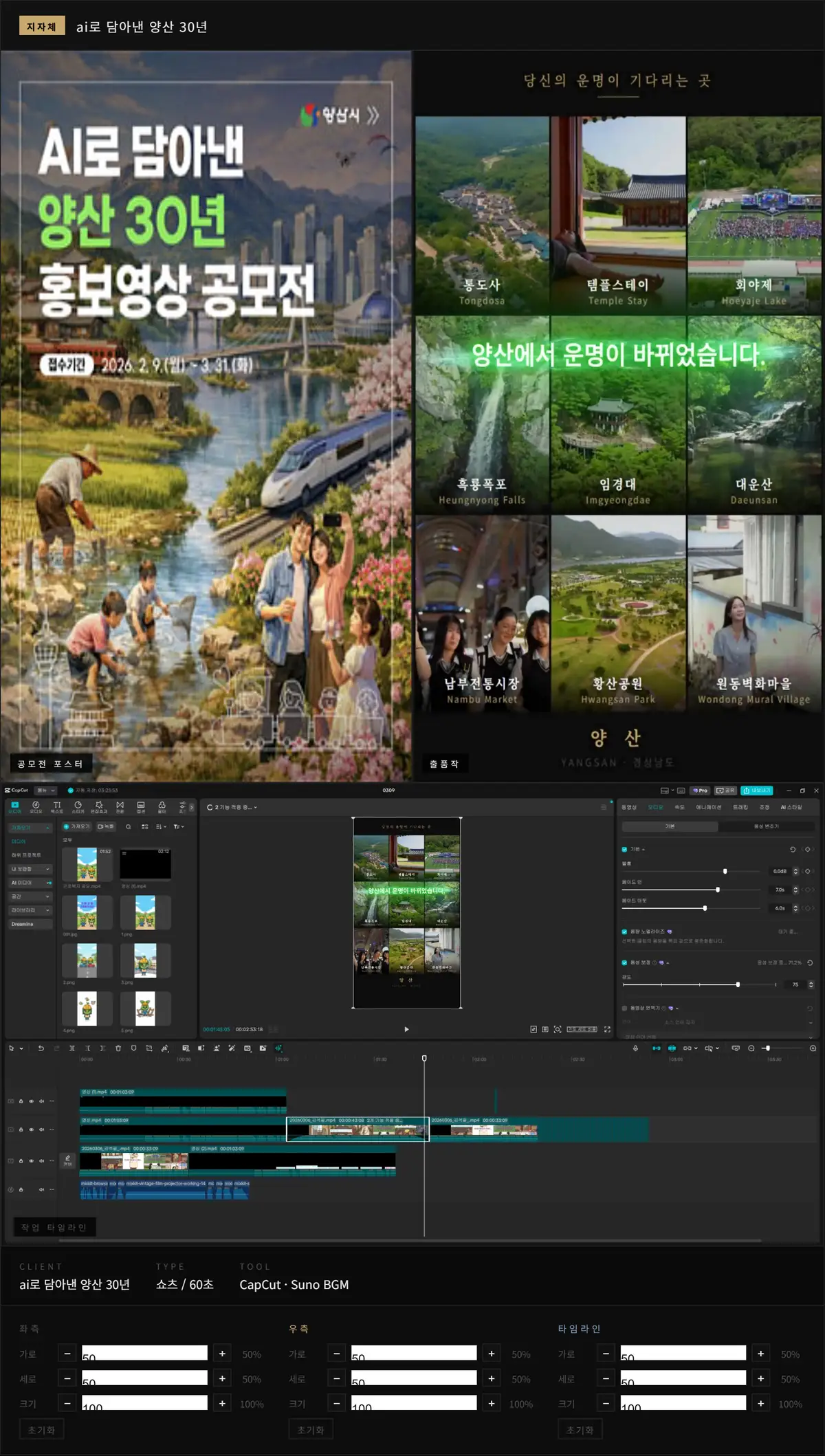This screenshot has height=1456, width=825.
Task: Toggle the 기본 audio settings checkbox
Action: coord(624,849)
